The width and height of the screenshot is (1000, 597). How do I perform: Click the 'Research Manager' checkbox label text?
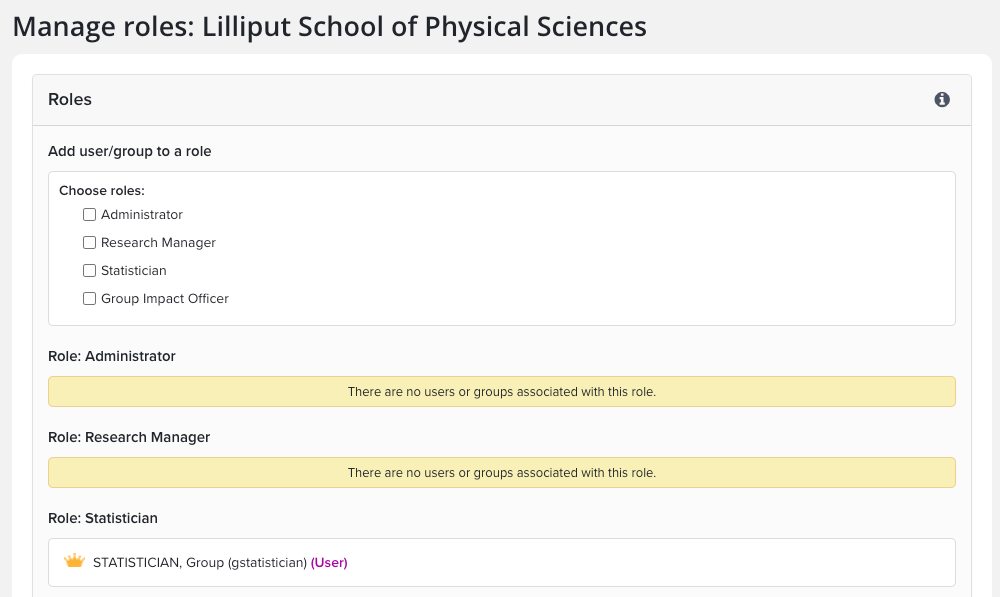point(158,243)
